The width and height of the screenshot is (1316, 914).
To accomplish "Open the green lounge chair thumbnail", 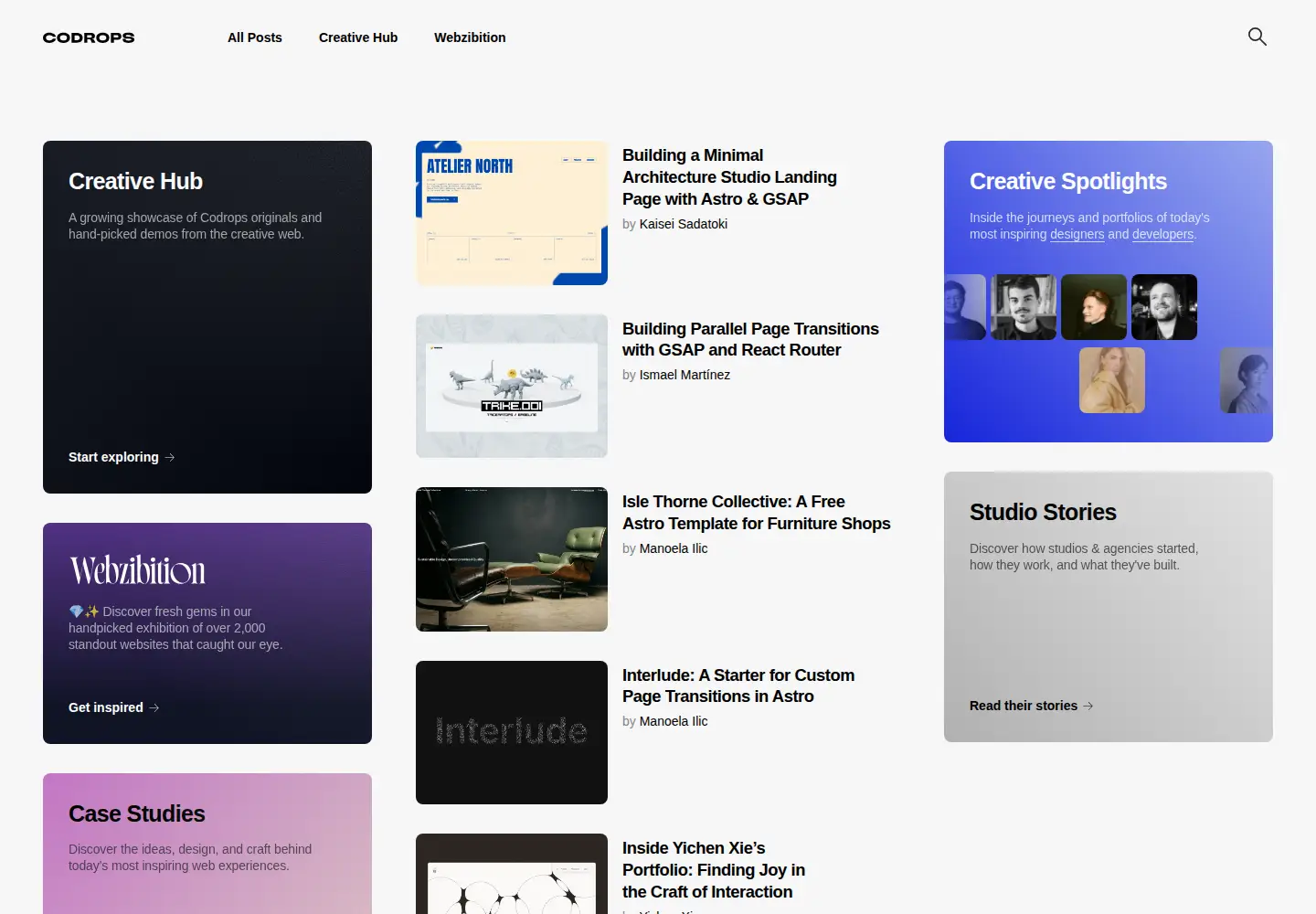I will pos(512,559).
